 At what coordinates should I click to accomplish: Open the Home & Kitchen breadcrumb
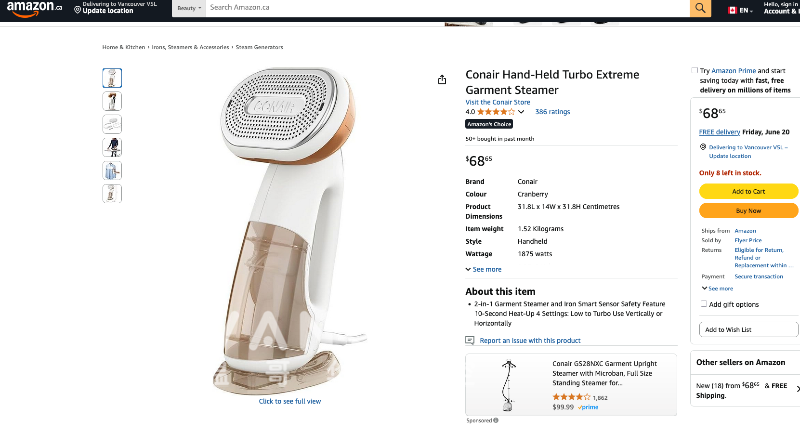click(124, 47)
